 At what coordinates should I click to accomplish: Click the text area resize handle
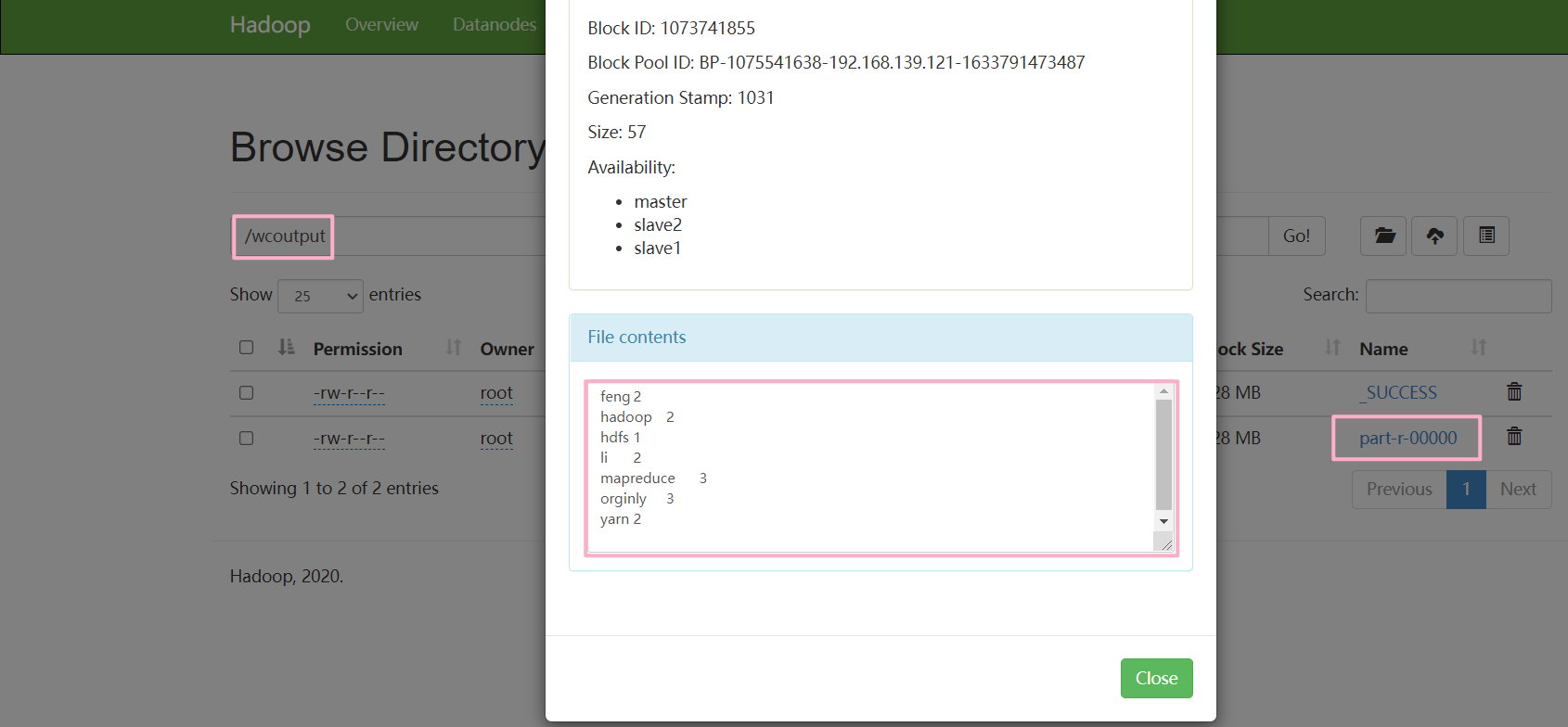(x=1165, y=543)
